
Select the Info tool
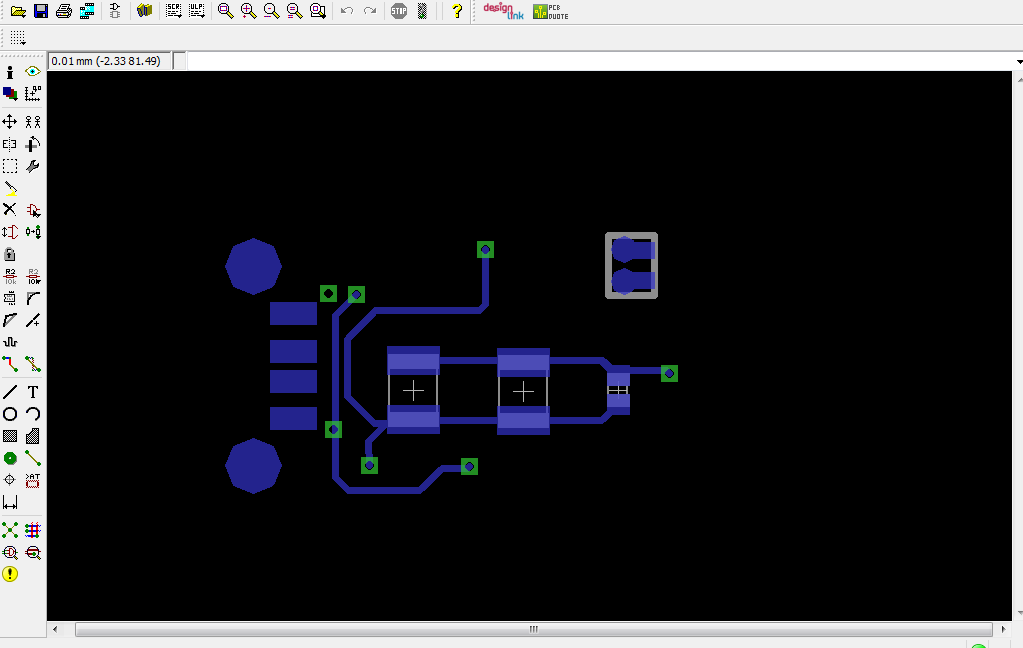click(10, 72)
